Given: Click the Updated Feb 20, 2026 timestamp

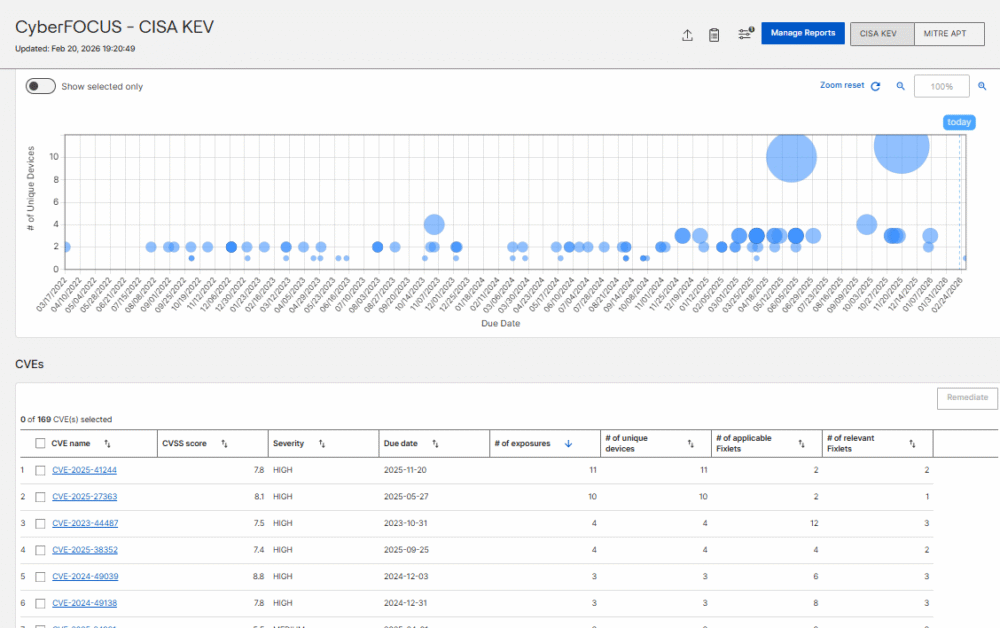Looking at the screenshot, I should [x=75, y=48].
